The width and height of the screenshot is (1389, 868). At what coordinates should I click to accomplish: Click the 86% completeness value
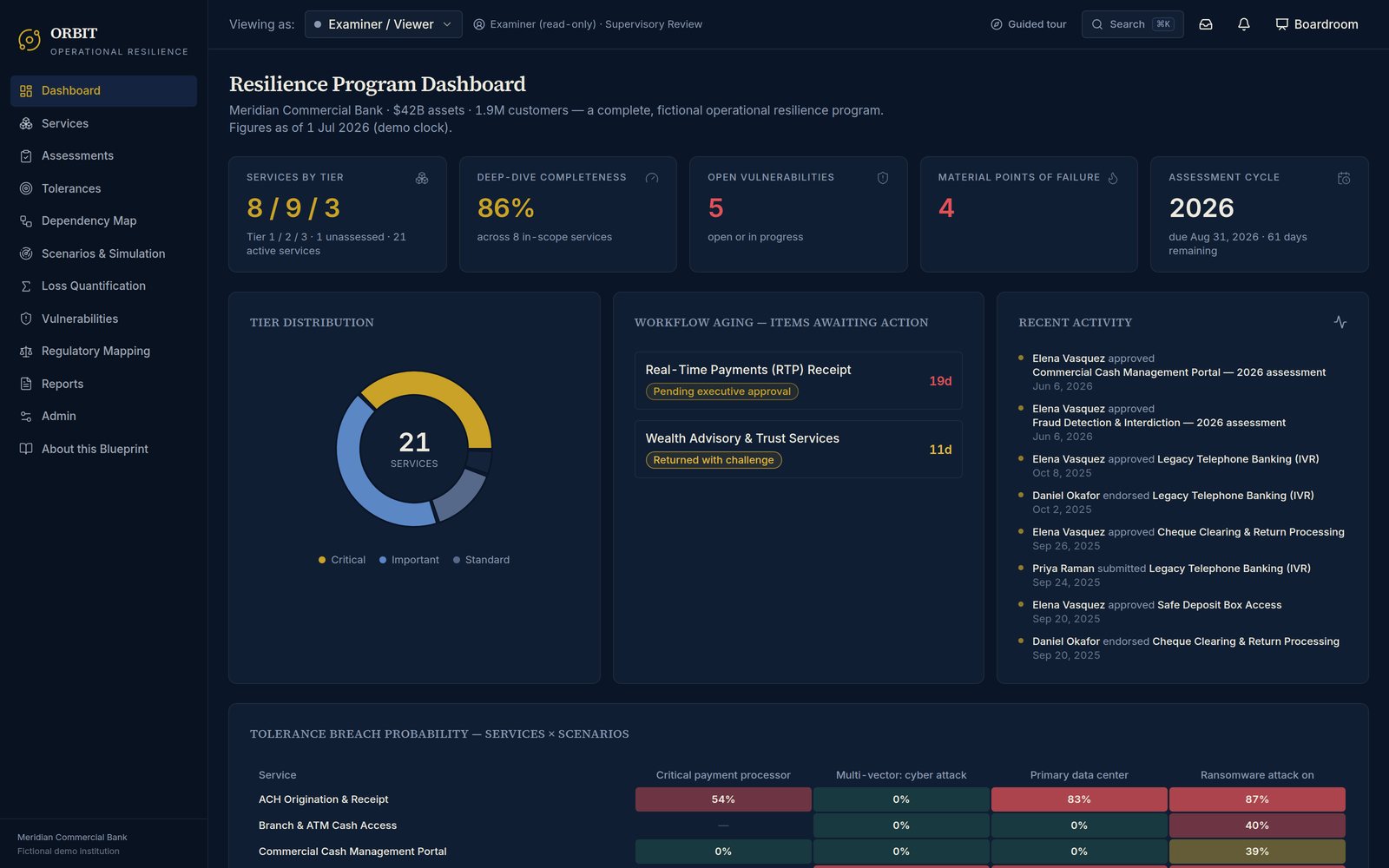(x=505, y=208)
